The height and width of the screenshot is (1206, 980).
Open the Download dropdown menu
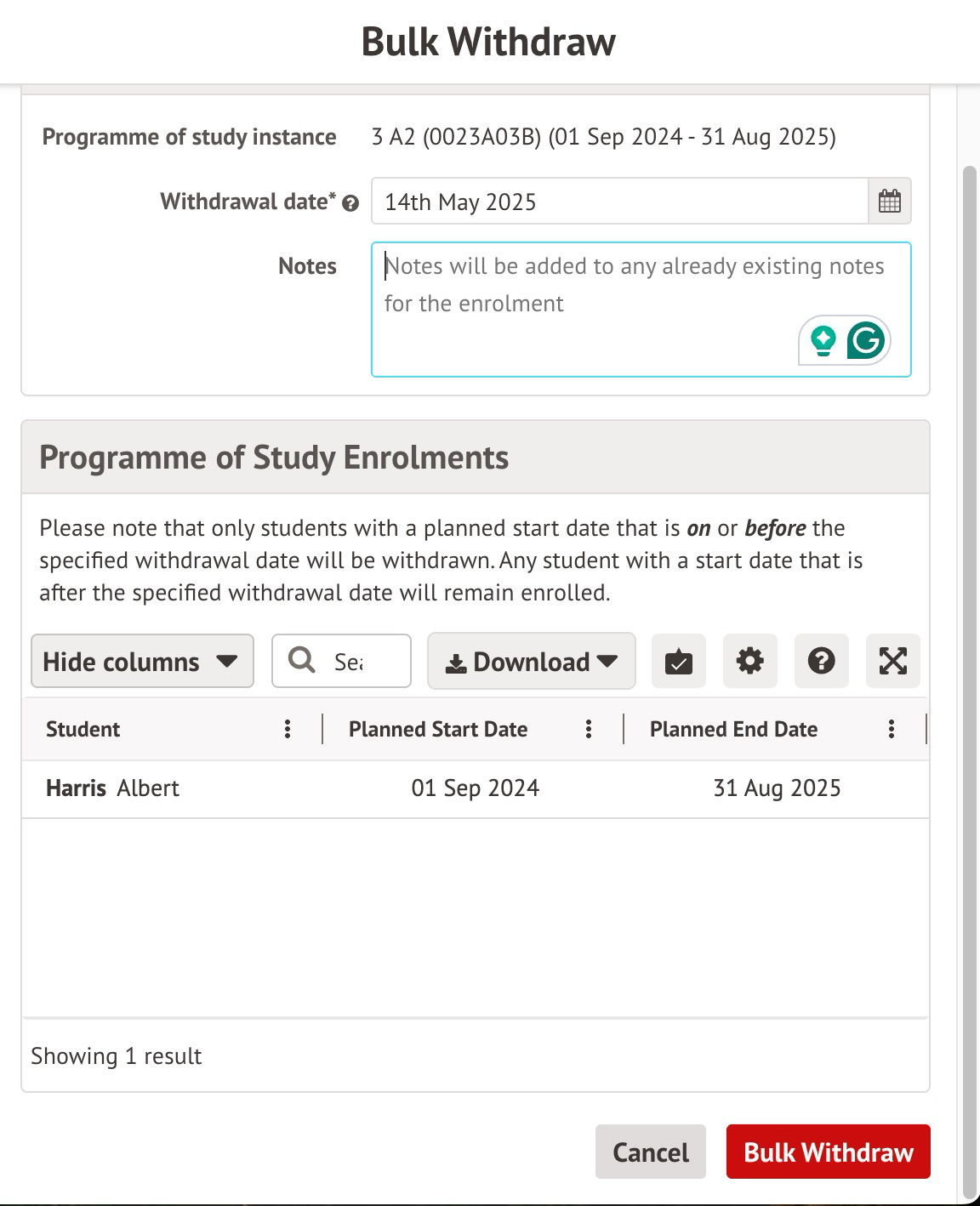(531, 661)
